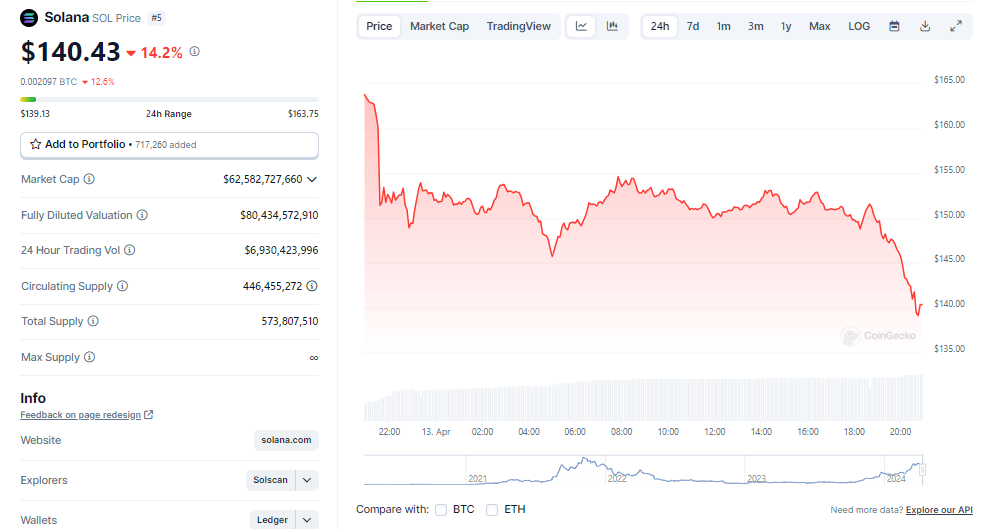Add Solana to Portfolio
The width and height of the screenshot is (1008, 529).
[78, 145]
